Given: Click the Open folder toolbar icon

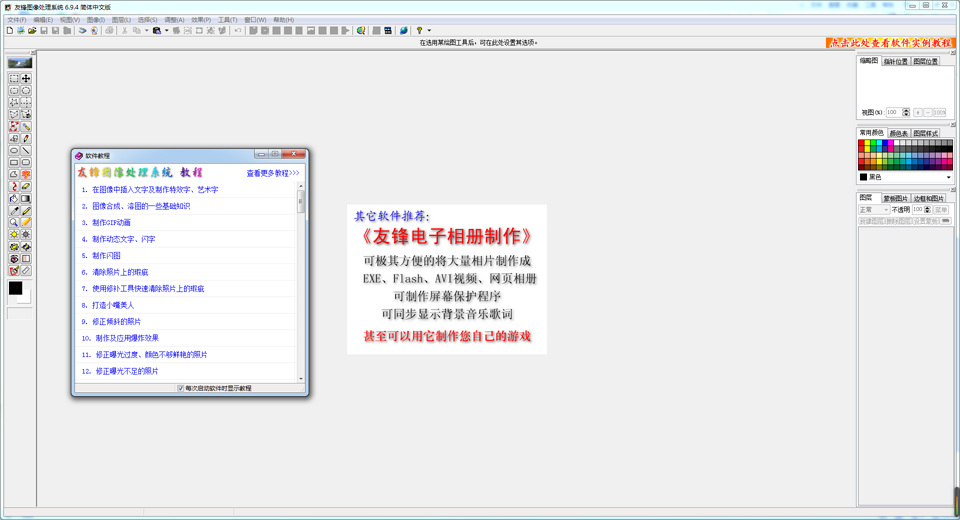Looking at the screenshot, I should [32, 30].
